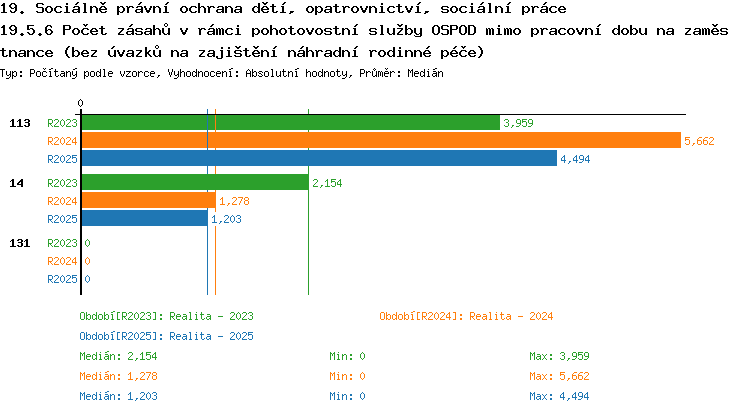Click the 3,959 value label
Image resolution: width=750 pixels, height=414 pixels.
point(518,123)
